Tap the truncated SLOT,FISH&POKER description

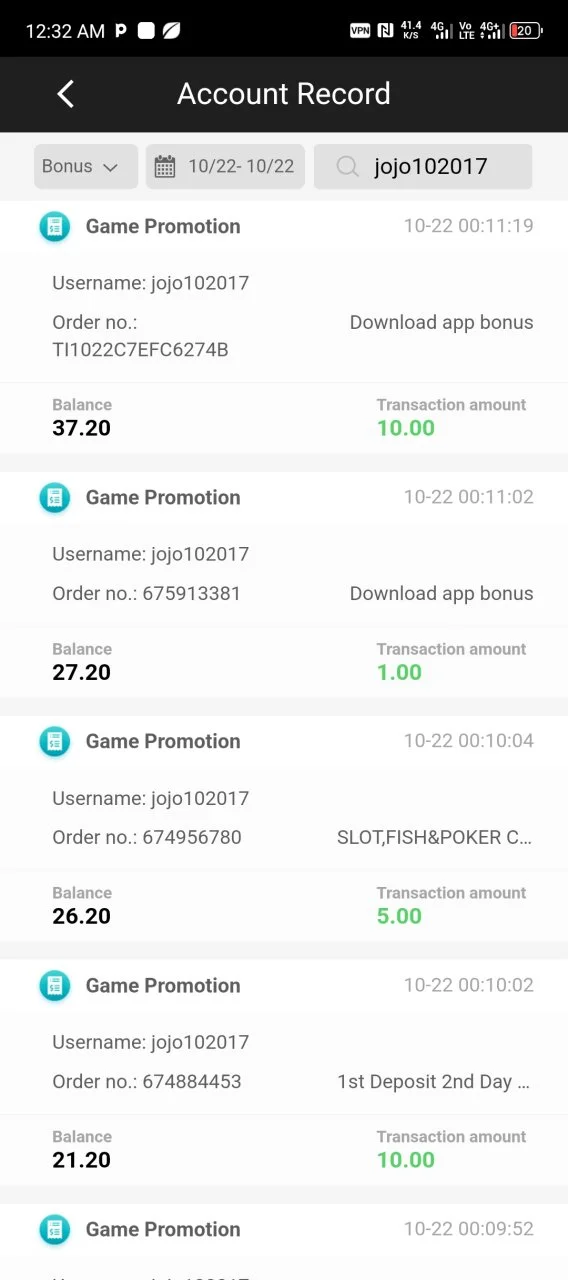pyautogui.click(x=435, y=837)
